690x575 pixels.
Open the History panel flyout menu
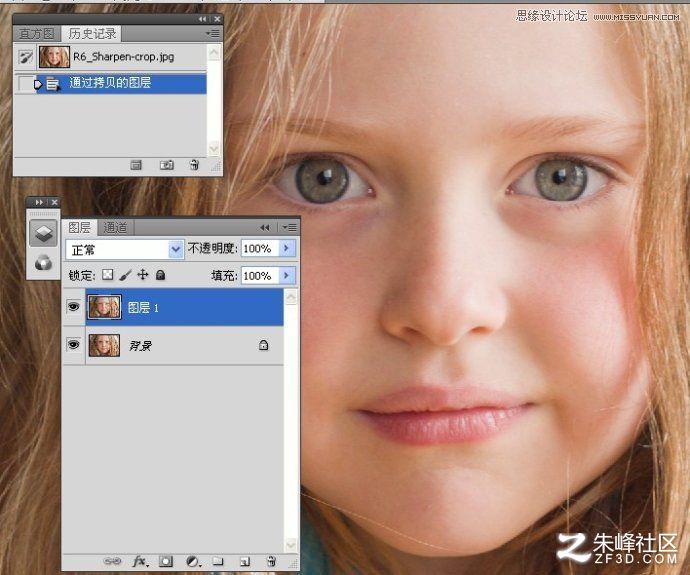click(213, 33)
